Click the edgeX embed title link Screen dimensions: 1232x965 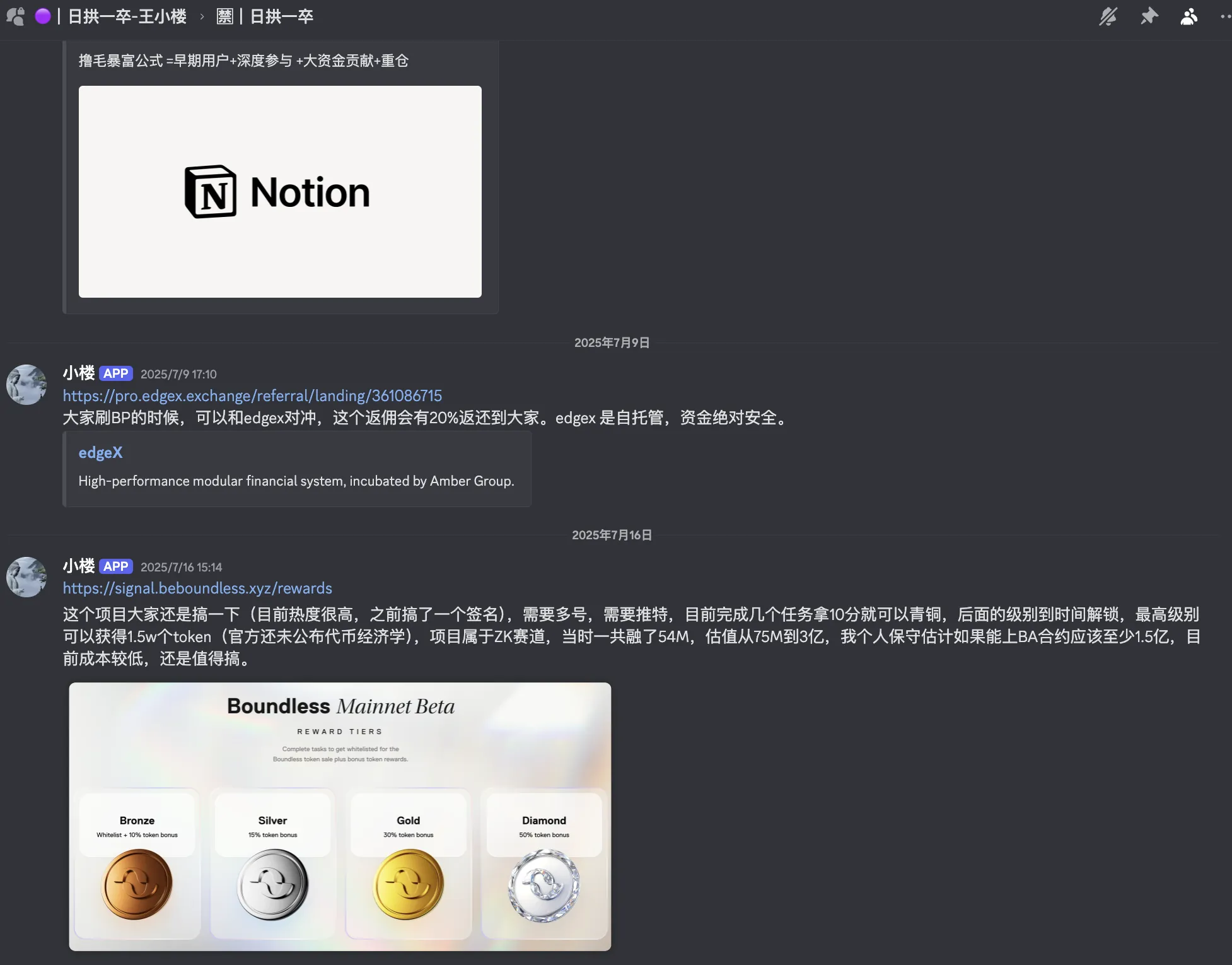(x=100, y=452)
